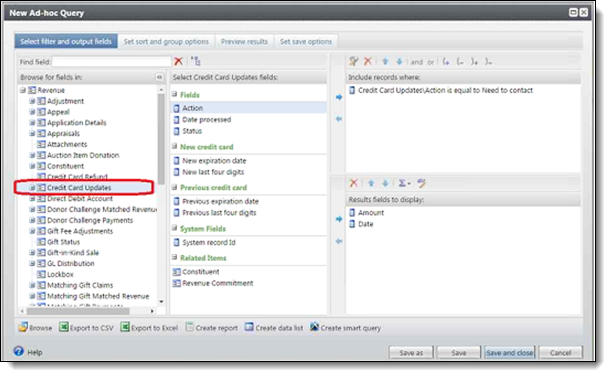Click the field tree horizontal scrollbar thumb
Screen dimensions: 611x377
pyautogui.click(x=78, y=311)
